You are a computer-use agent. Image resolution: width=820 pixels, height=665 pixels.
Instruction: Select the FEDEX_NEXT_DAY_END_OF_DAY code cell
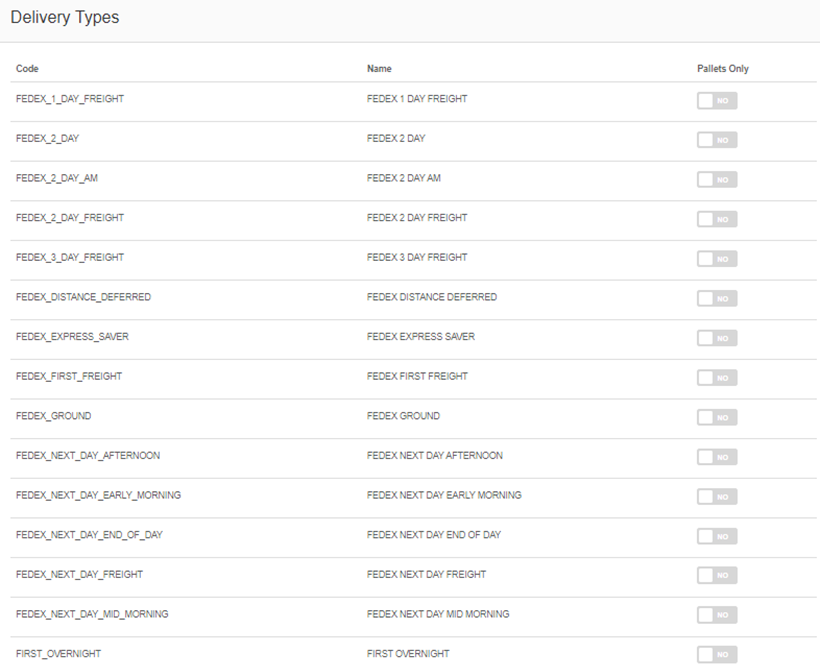tap(89, 535)
